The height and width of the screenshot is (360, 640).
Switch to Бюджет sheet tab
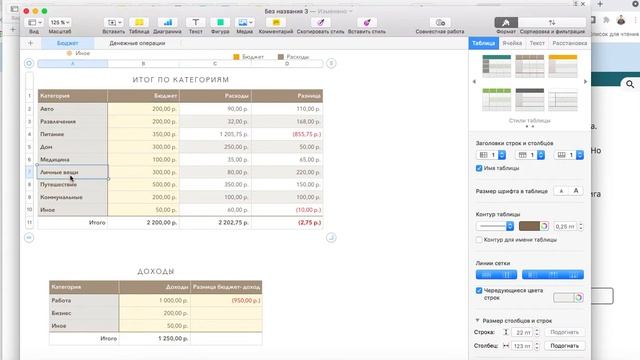tap(68, 43)
